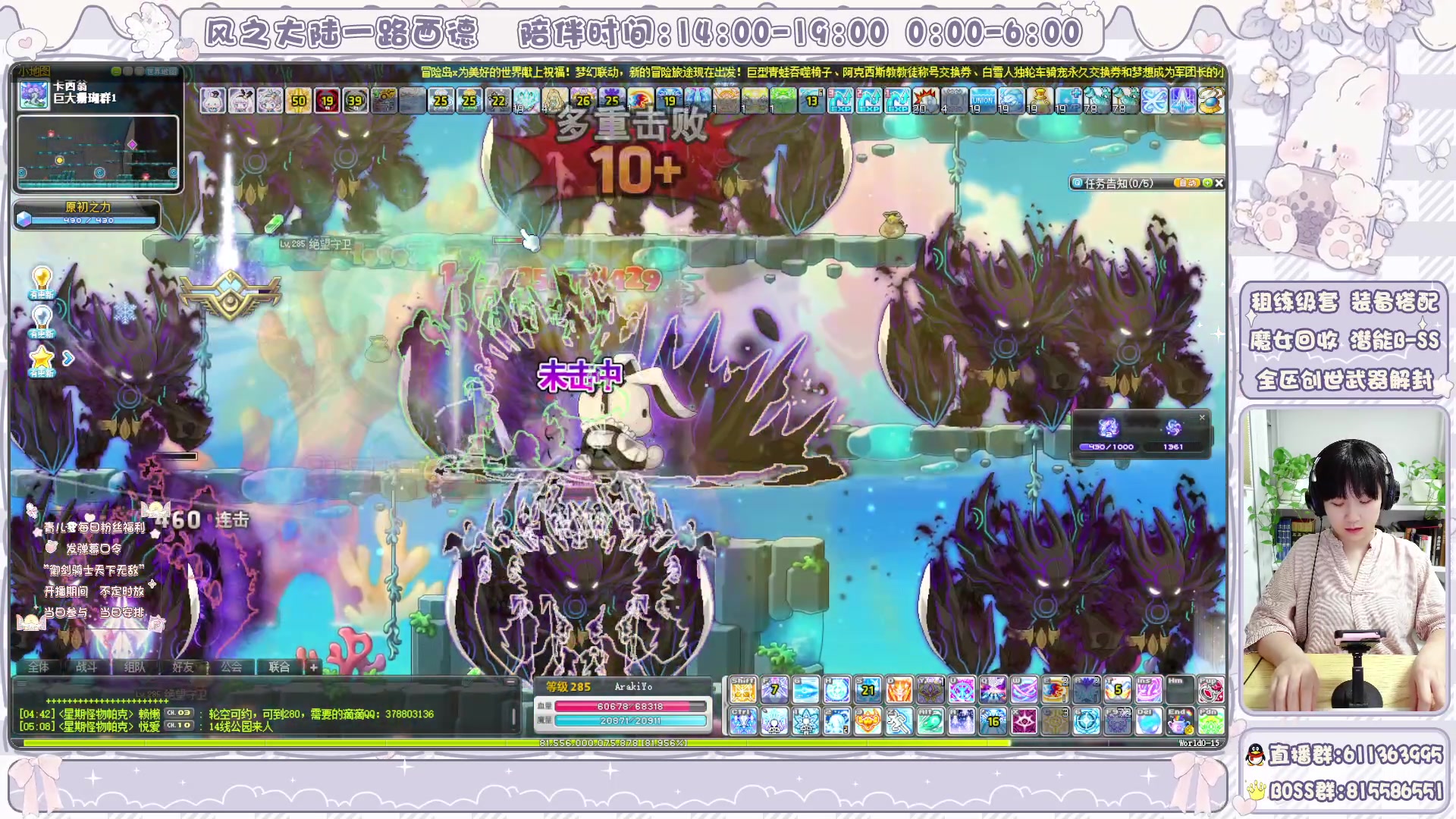Click the Kaxiweng map thumbnail icon

pos(33,95)
